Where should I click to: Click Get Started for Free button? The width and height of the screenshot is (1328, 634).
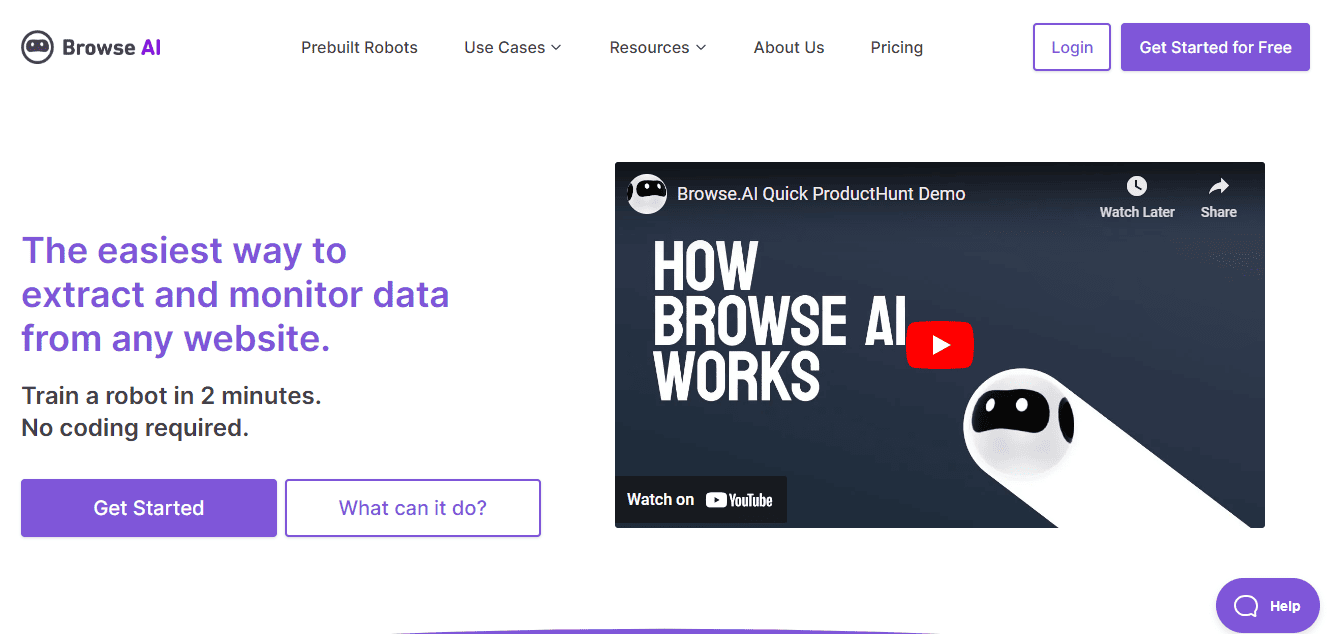click(x=1215, y=47)
